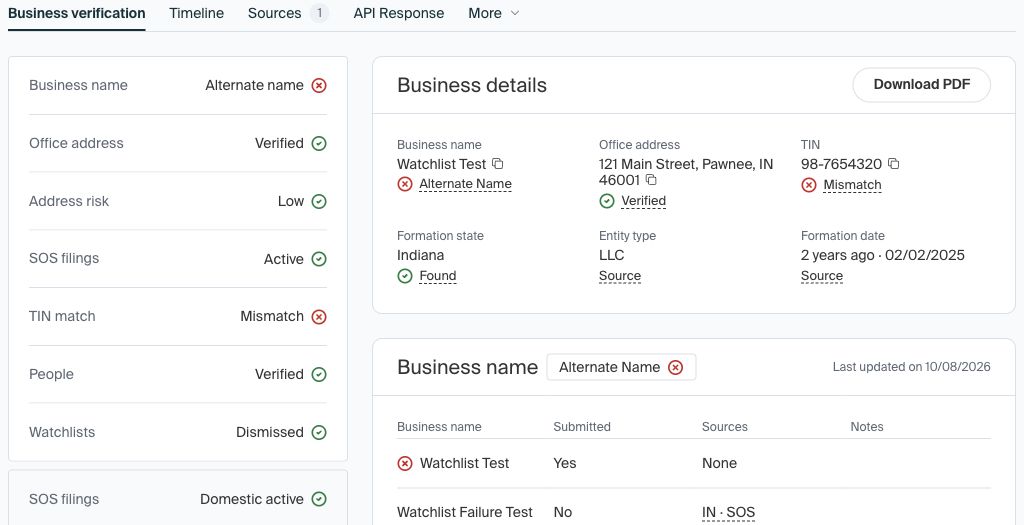Click the IN · SOS source link
Viewport: 1024px width, 525px height.
(728, 513)
